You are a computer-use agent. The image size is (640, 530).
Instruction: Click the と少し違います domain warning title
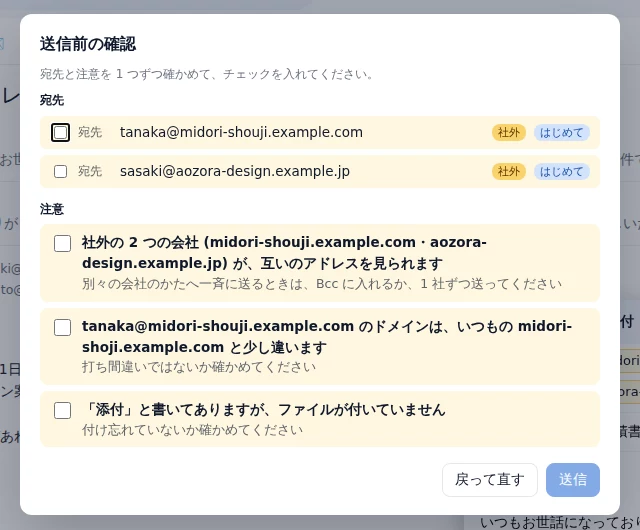coord(327,336)
